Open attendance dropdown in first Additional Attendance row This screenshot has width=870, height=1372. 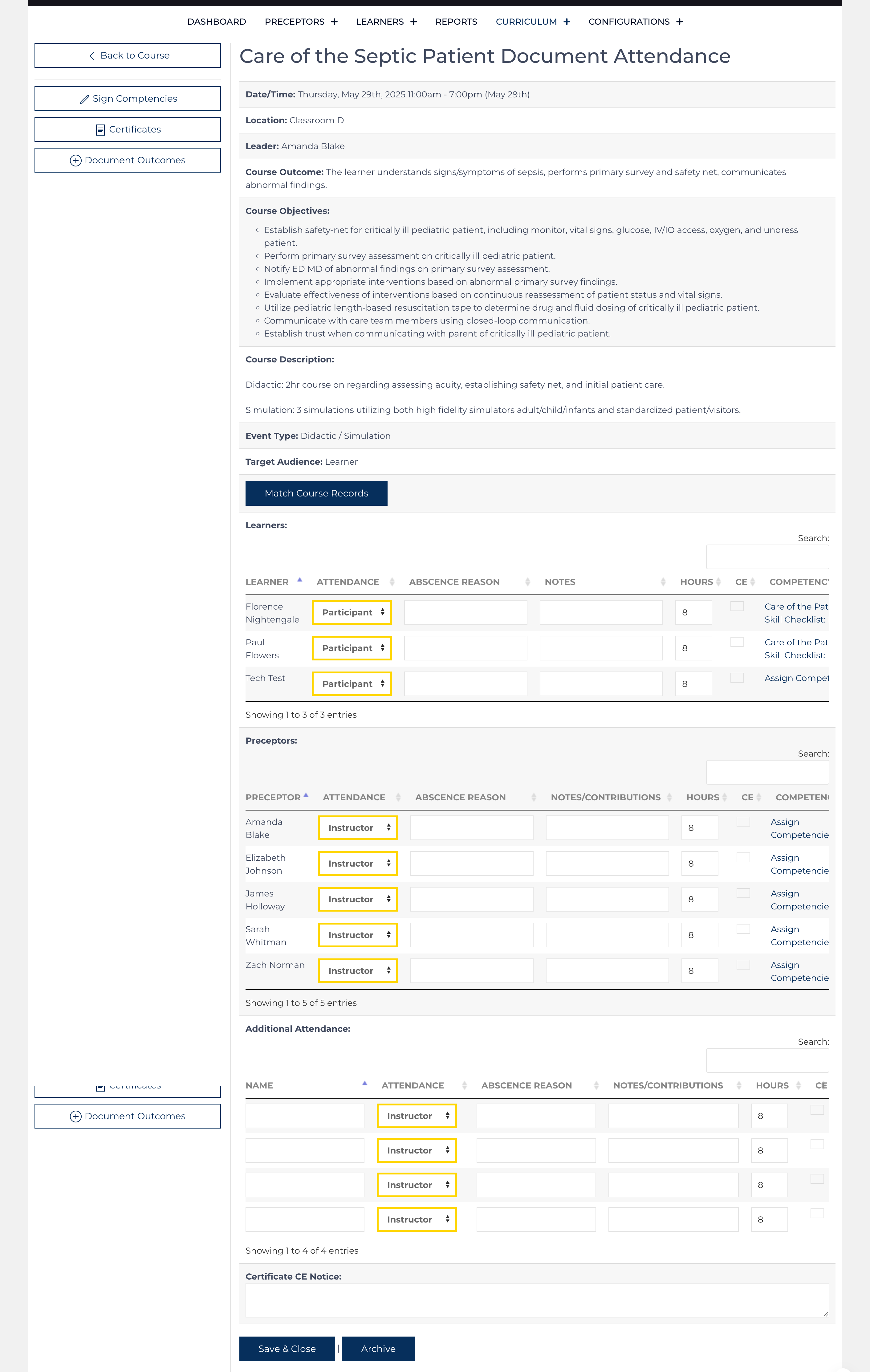(x=417, y=1116)
